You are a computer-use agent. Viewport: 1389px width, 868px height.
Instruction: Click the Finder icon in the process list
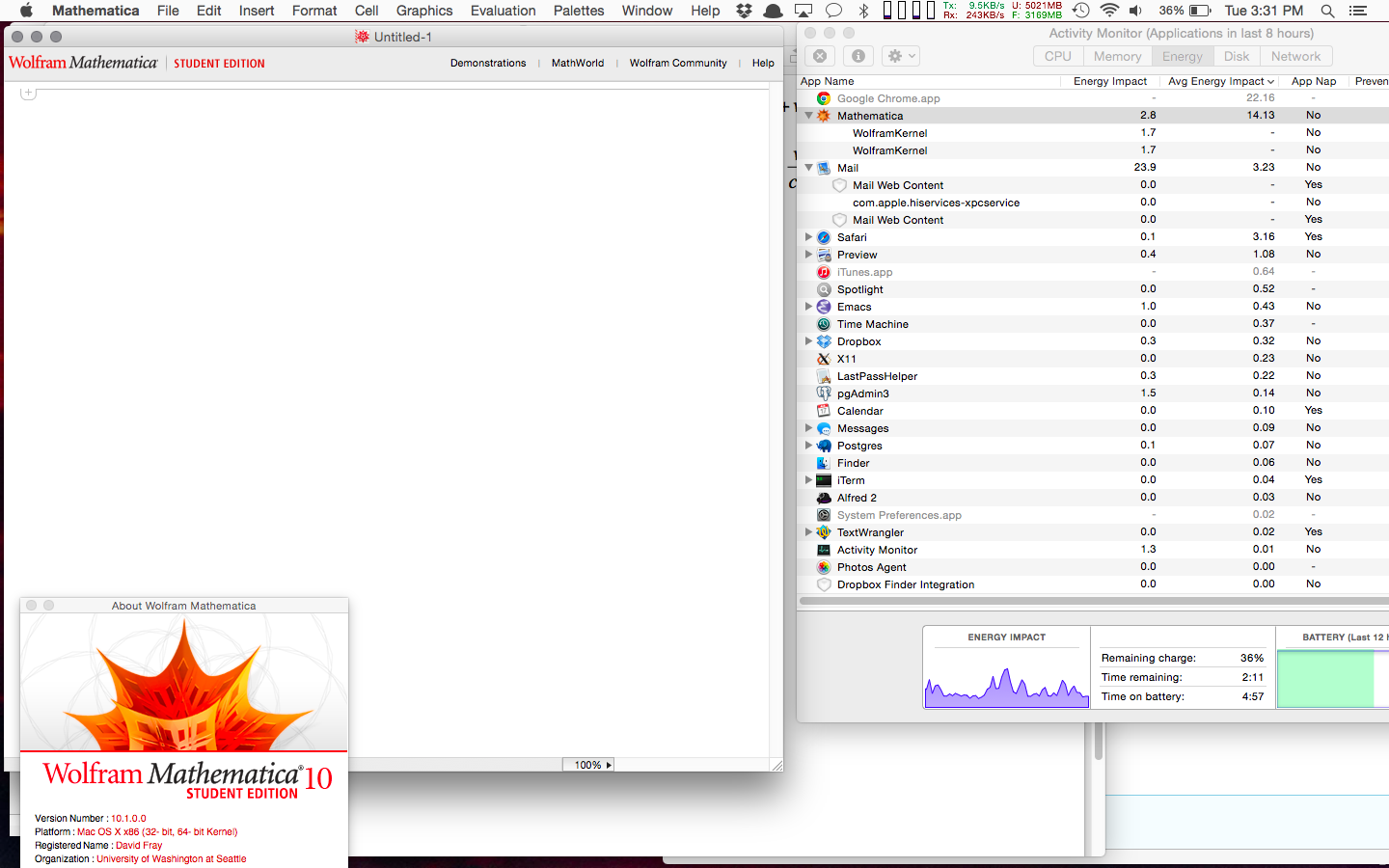(x=824, y=463)
